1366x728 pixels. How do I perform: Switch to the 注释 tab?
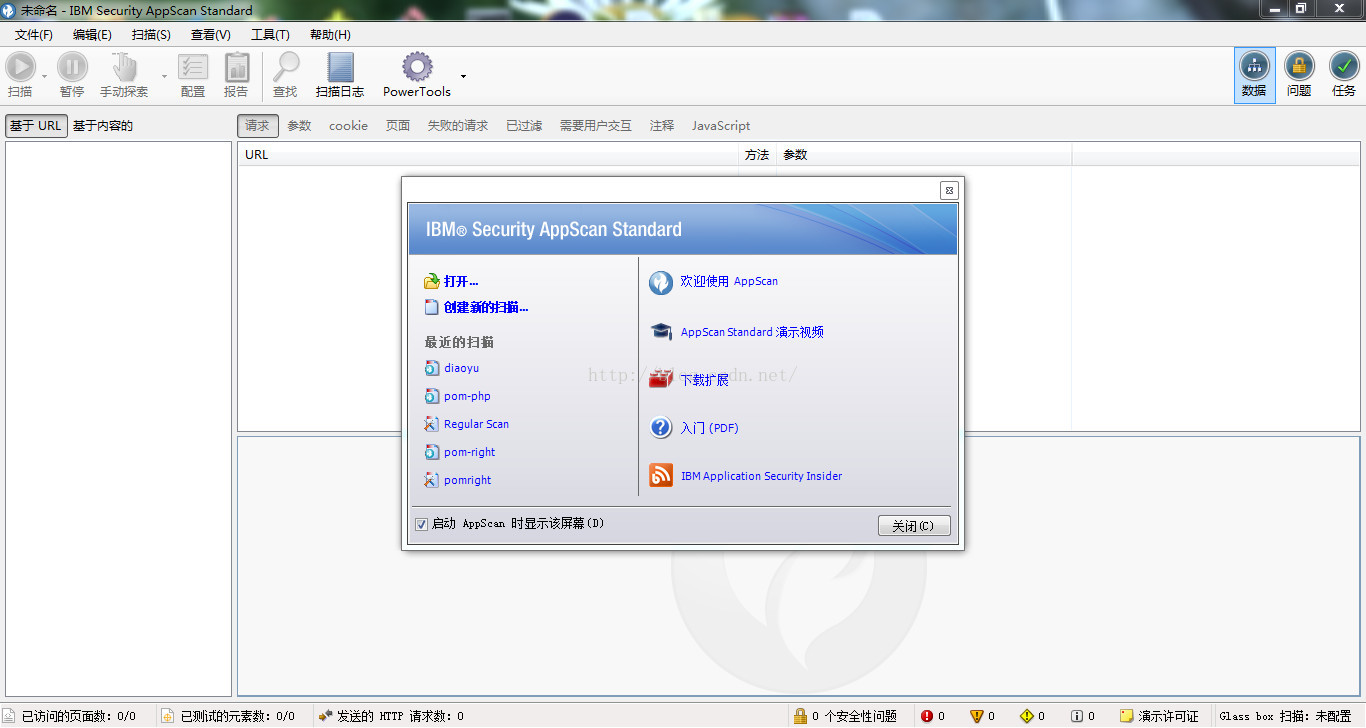662,126
